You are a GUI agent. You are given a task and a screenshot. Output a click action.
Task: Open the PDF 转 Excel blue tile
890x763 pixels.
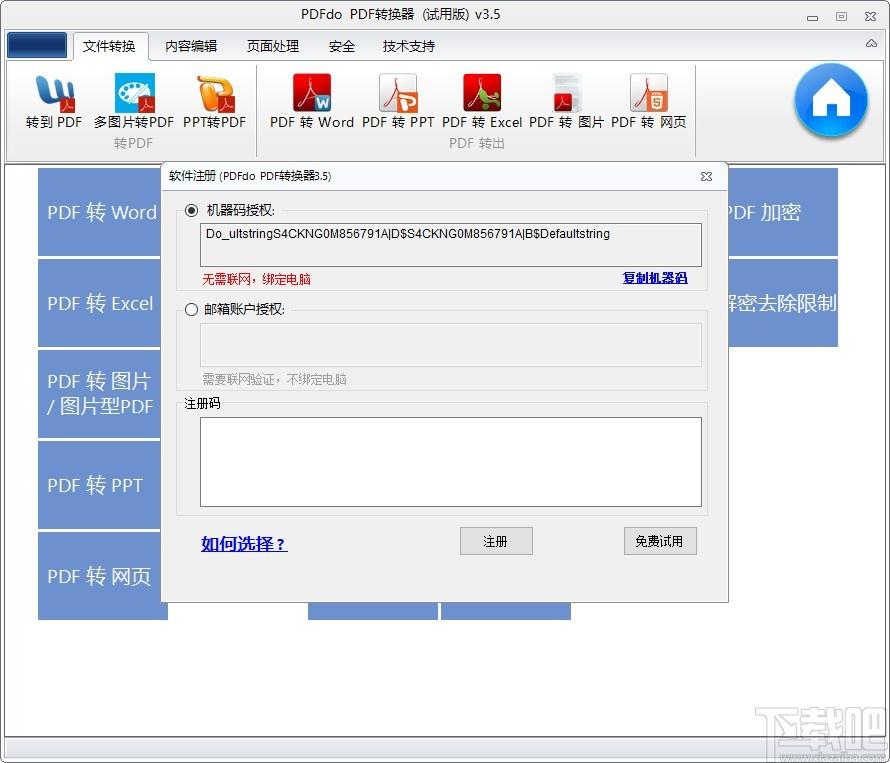click(x=99, y=303)
